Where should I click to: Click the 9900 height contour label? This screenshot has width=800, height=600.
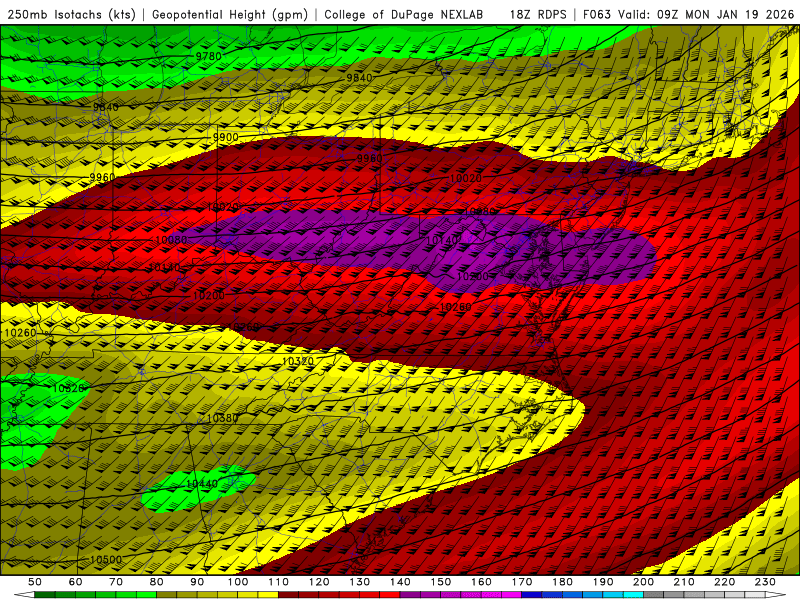coord(226,137)
